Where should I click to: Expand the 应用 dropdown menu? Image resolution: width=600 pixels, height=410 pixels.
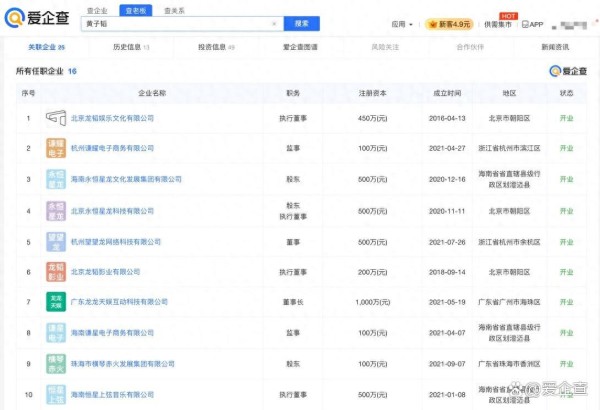(402, 24)
